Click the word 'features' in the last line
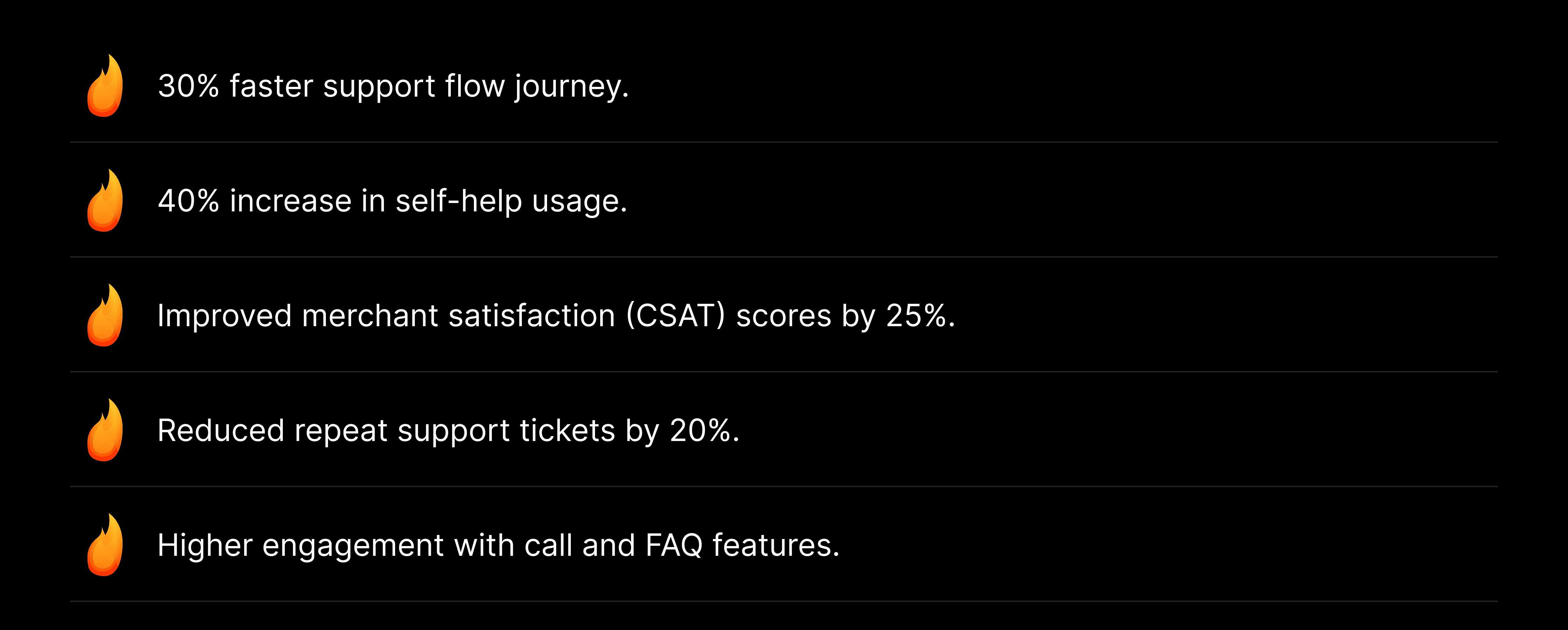Screen dimensions: 1568x630 pyautogui.click(x=771, y=545)
